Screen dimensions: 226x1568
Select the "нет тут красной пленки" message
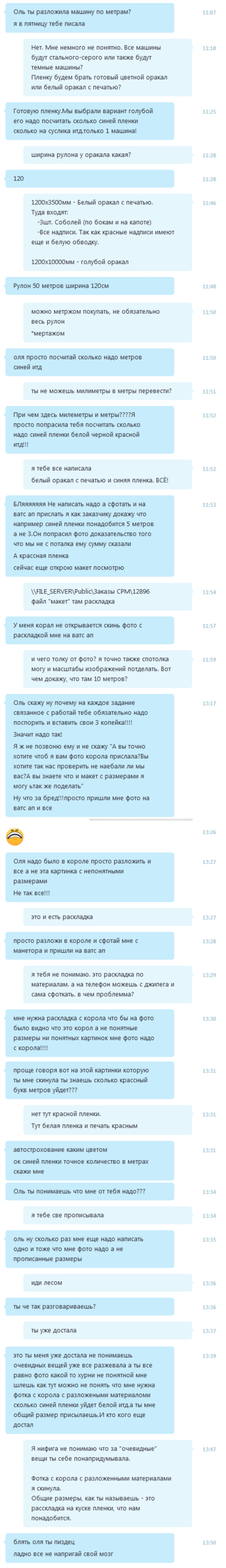coord(107,1120)
